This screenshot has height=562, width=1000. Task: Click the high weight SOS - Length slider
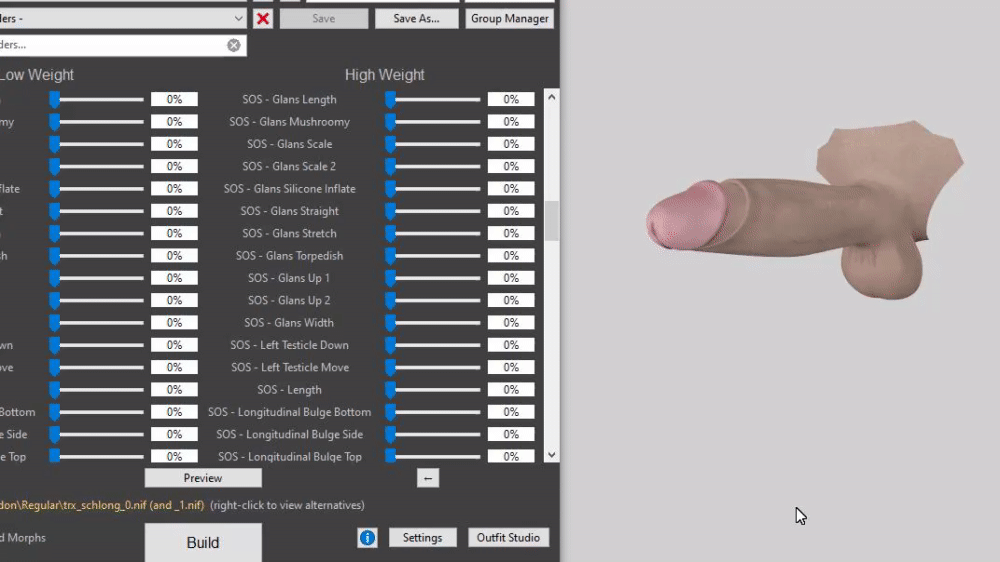tap(433, 390)
